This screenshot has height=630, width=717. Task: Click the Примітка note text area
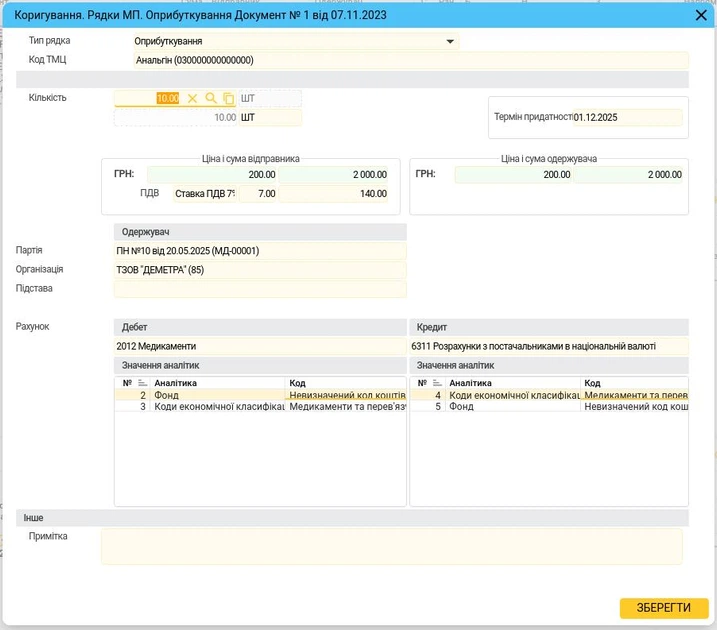(391, 546)
